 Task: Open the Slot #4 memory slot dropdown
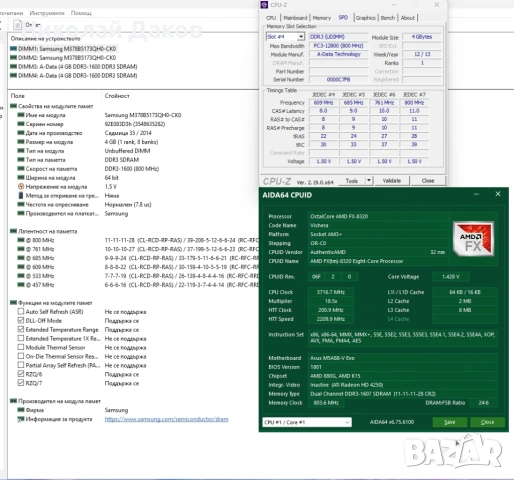285,37
